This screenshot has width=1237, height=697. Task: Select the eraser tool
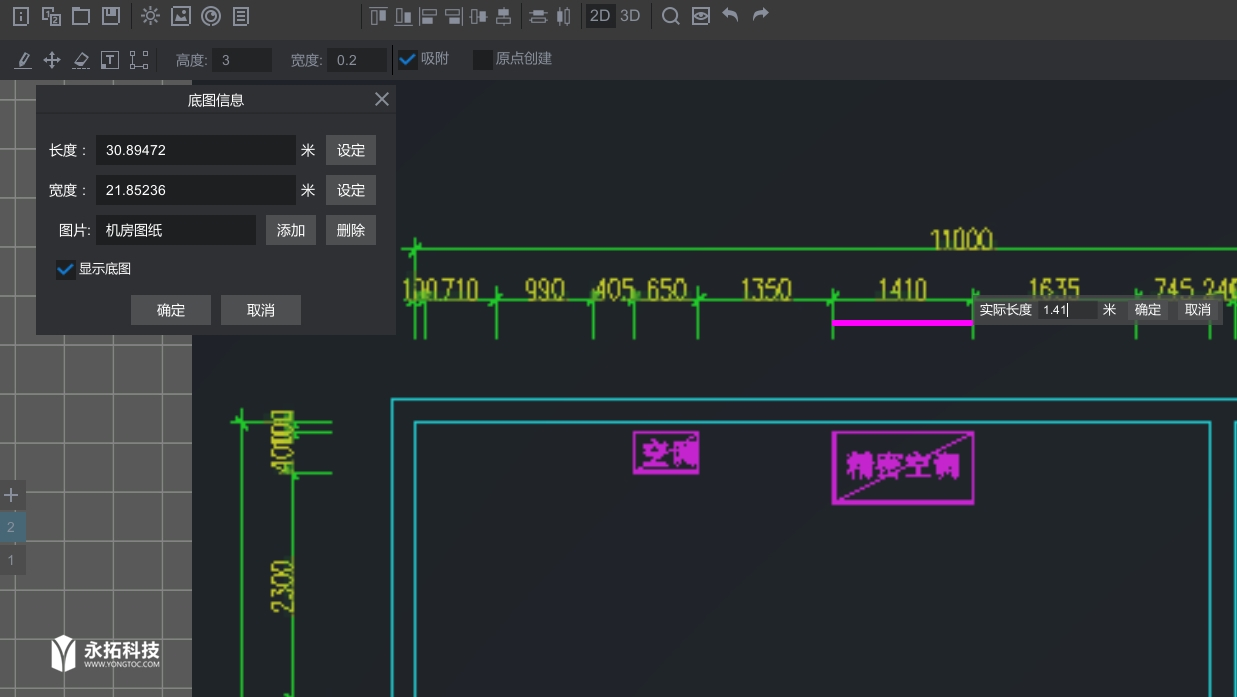tap(81, 60)
